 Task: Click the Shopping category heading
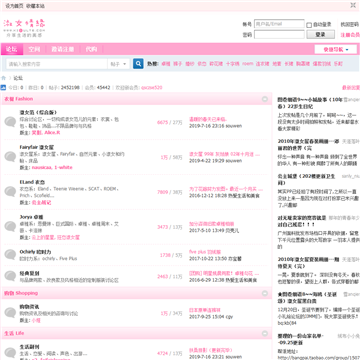click(21, 293)
